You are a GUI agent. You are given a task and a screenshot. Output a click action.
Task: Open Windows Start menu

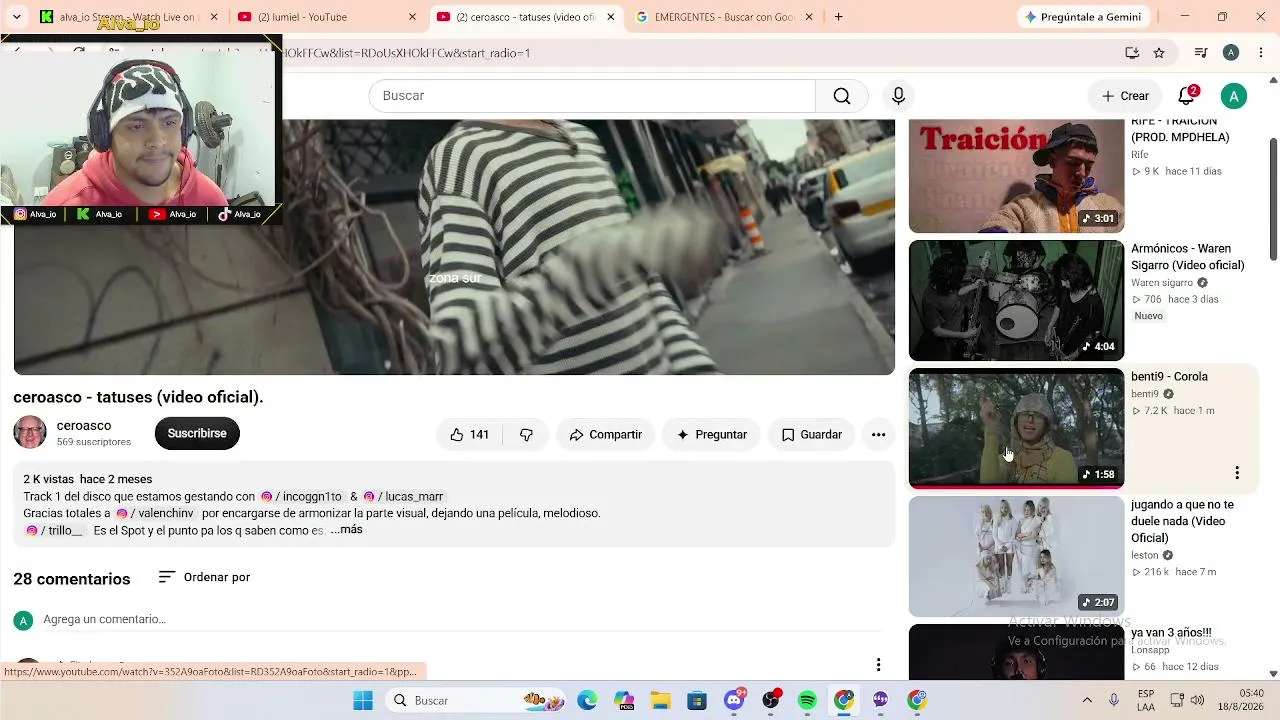tap(362, 700)
